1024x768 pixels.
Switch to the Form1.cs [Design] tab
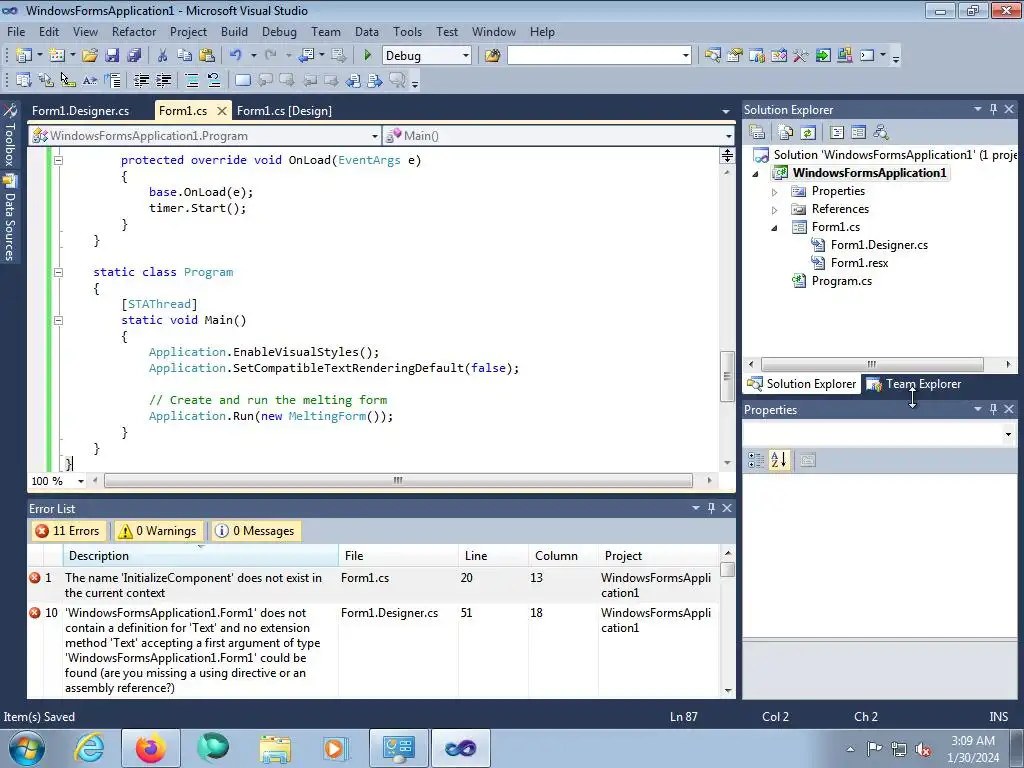284,111
